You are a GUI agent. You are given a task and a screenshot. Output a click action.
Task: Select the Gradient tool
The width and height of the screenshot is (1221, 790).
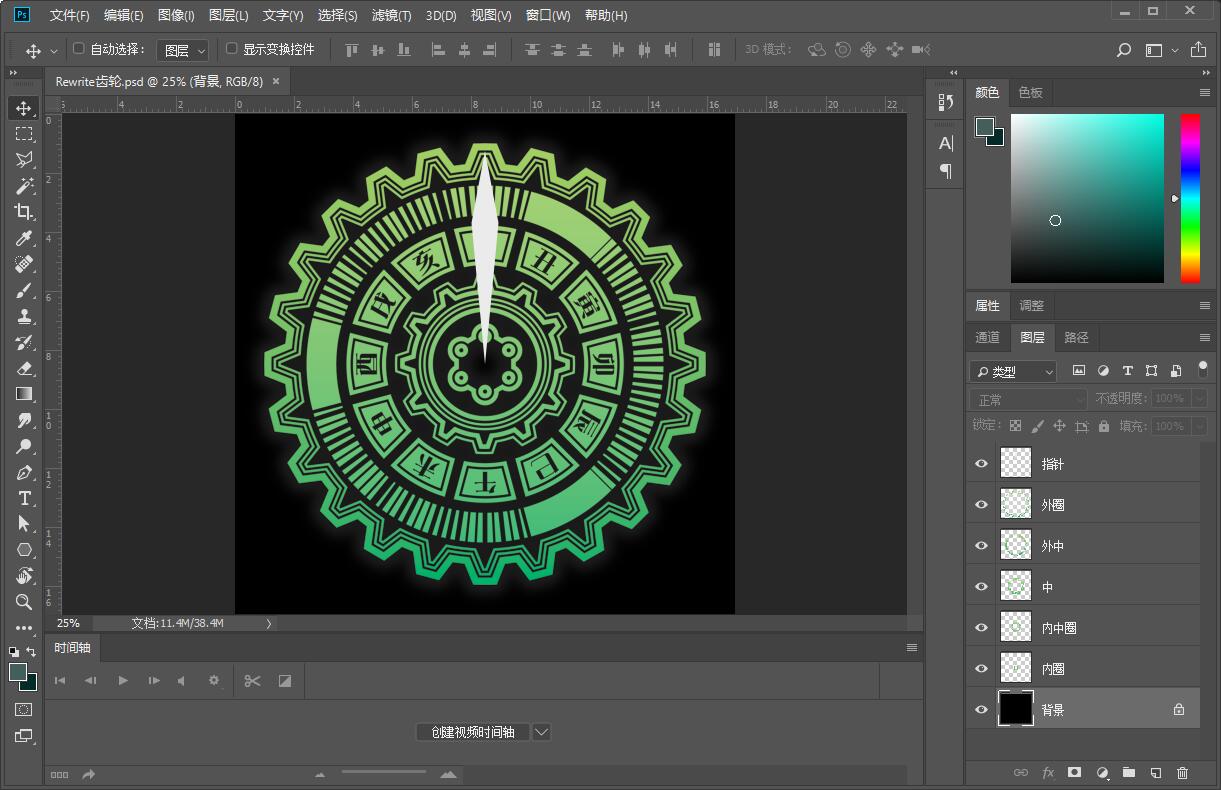coord(24,394)
